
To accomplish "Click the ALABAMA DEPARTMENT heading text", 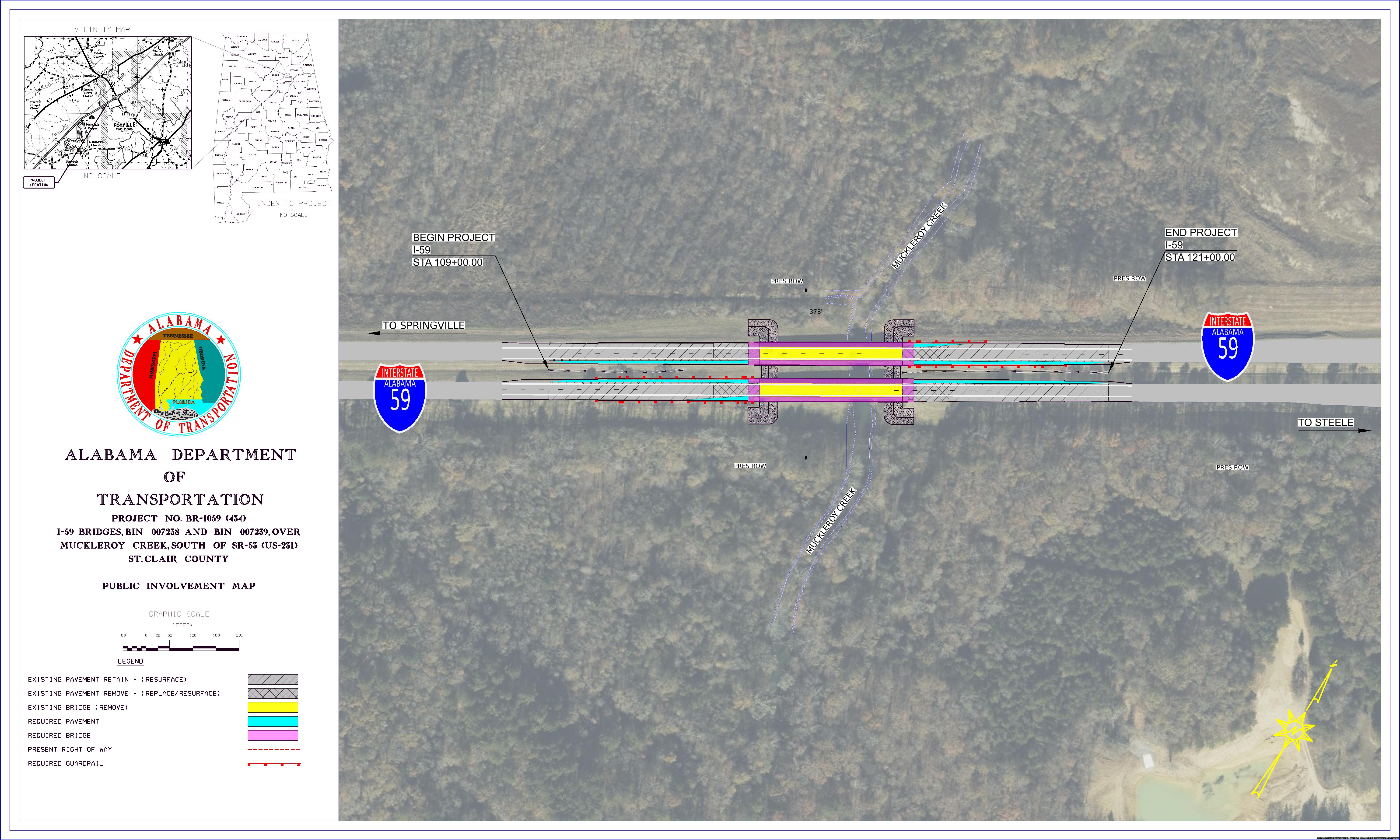I will (181, 455).
